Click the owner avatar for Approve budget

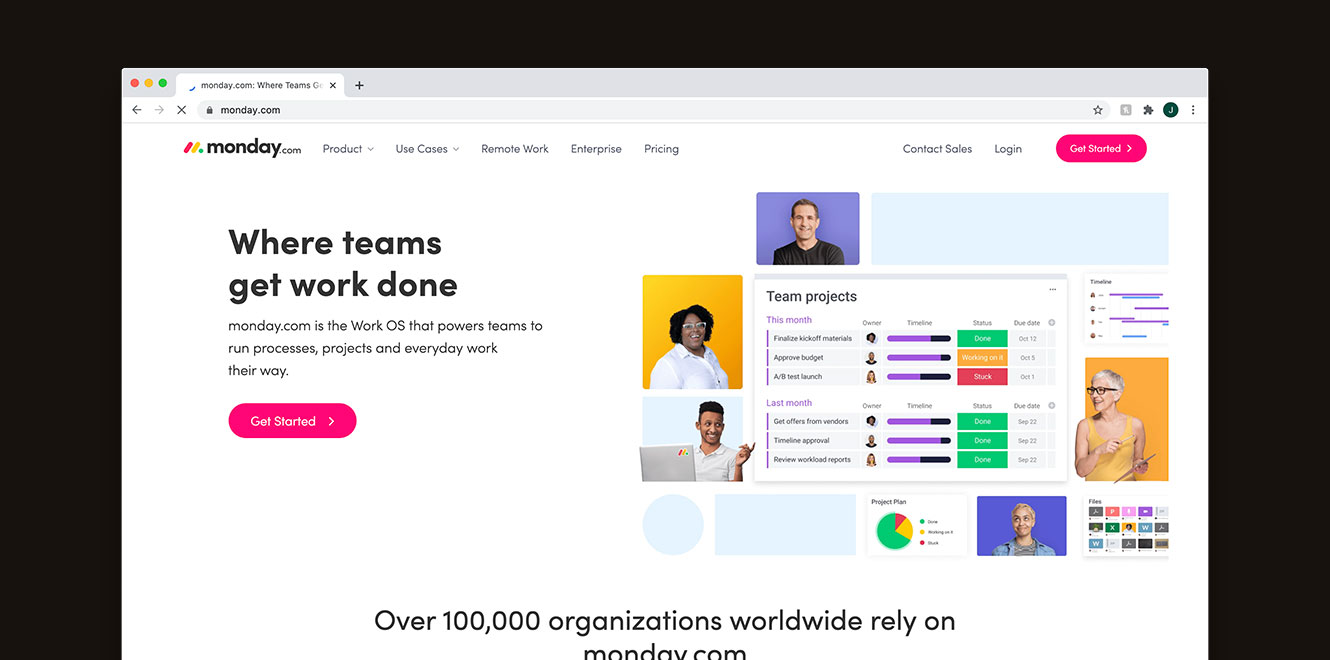[871, 358]
